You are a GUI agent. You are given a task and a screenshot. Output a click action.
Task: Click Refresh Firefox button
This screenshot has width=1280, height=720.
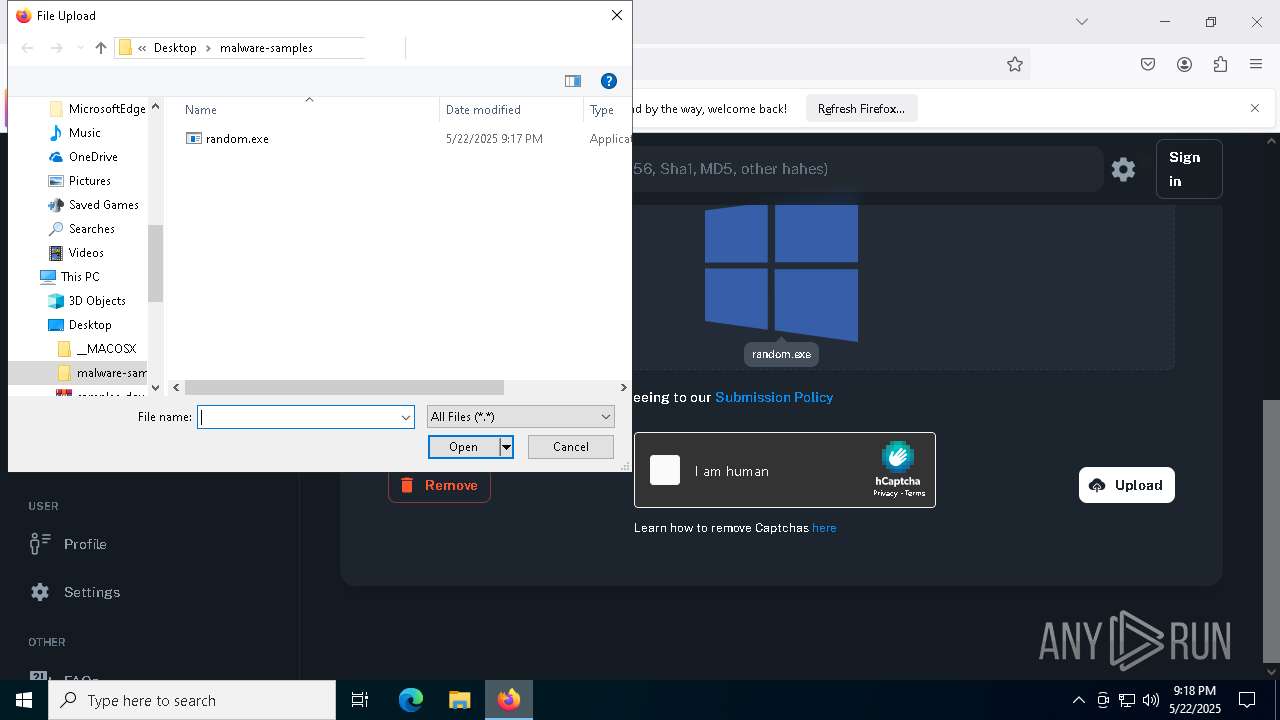click(x=861, y=109)
